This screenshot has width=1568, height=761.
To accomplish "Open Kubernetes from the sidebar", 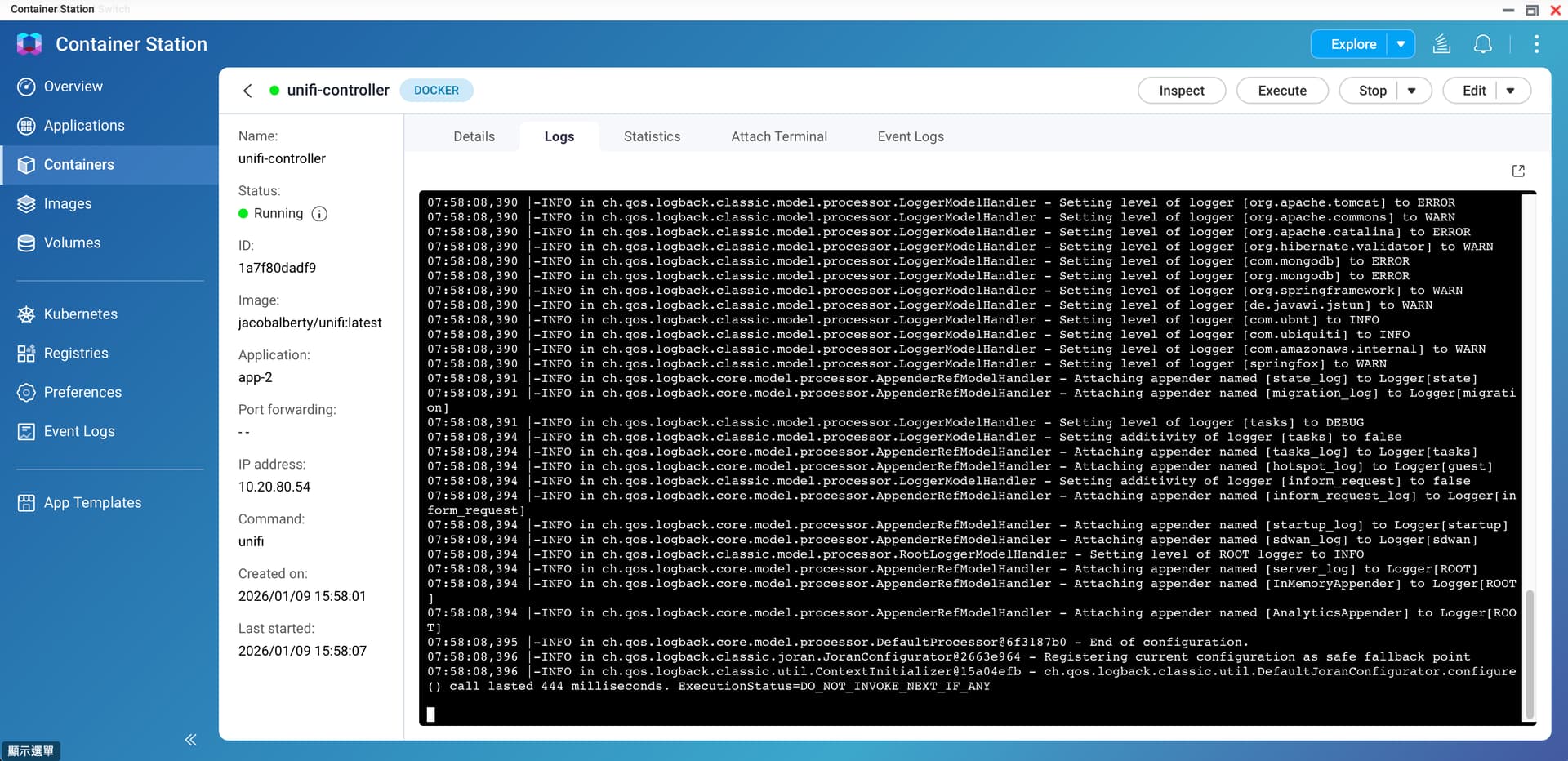I will click(x=80, y=314).
